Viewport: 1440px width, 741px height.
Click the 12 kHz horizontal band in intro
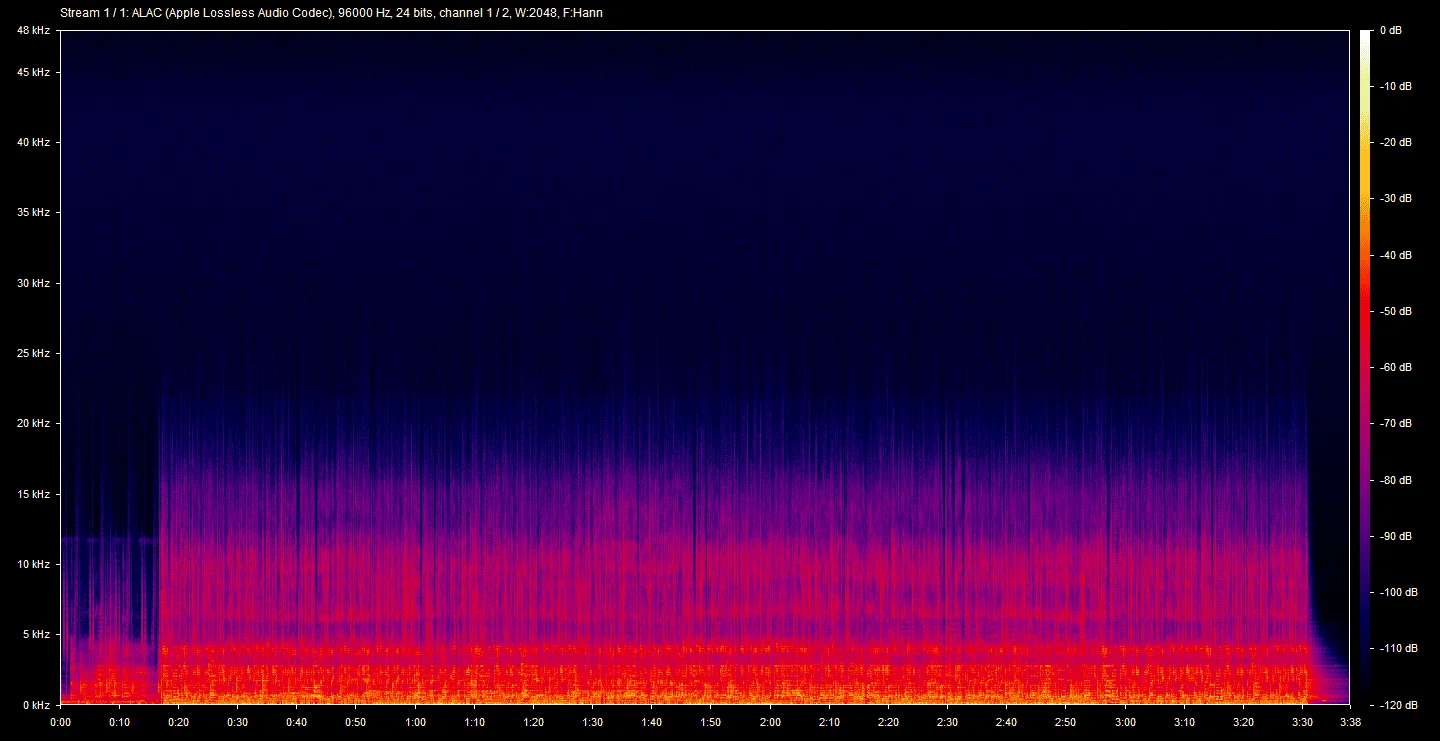coord(110,540)
